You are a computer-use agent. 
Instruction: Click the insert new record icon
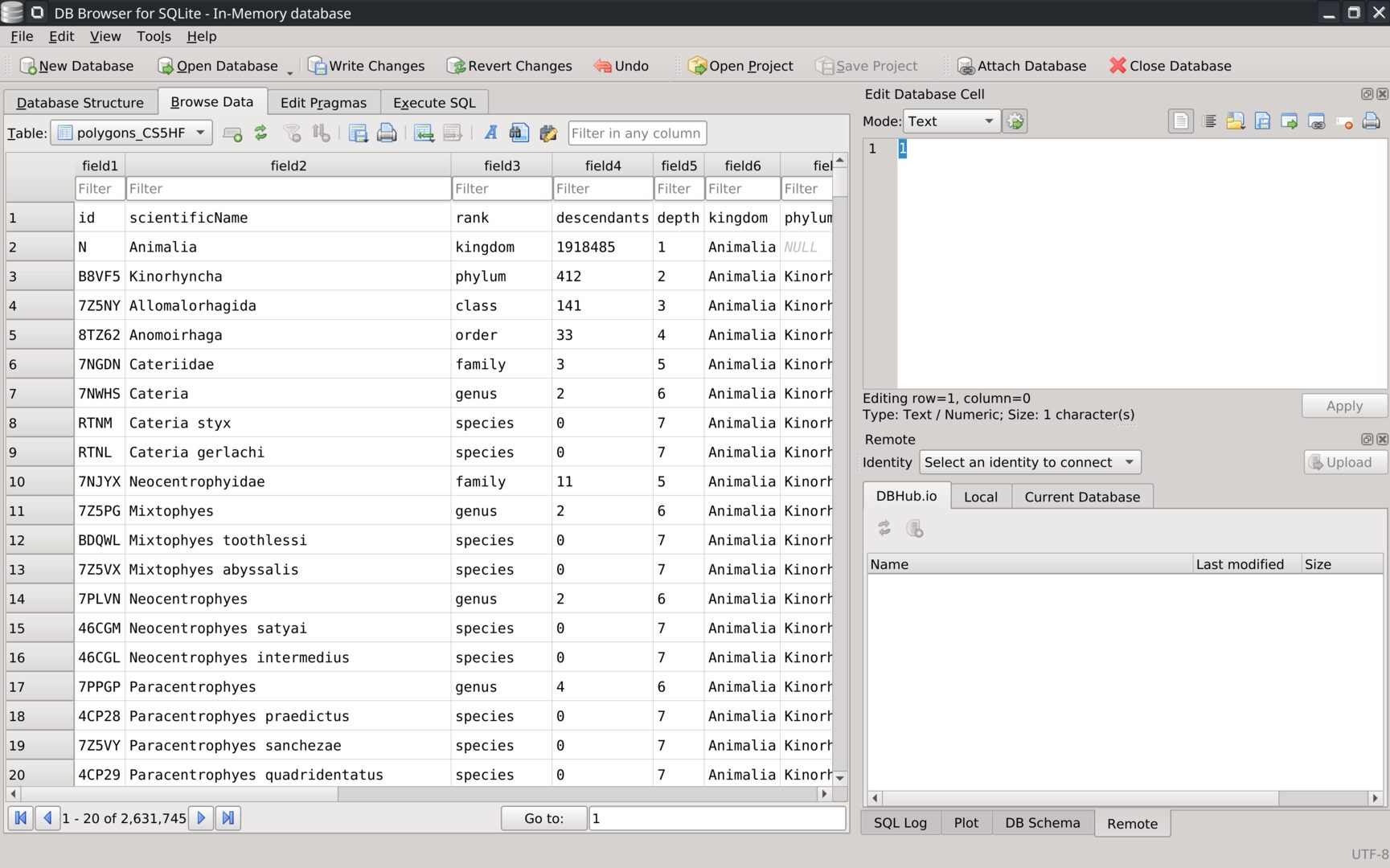pyautogui.click(x=232, y=133)
